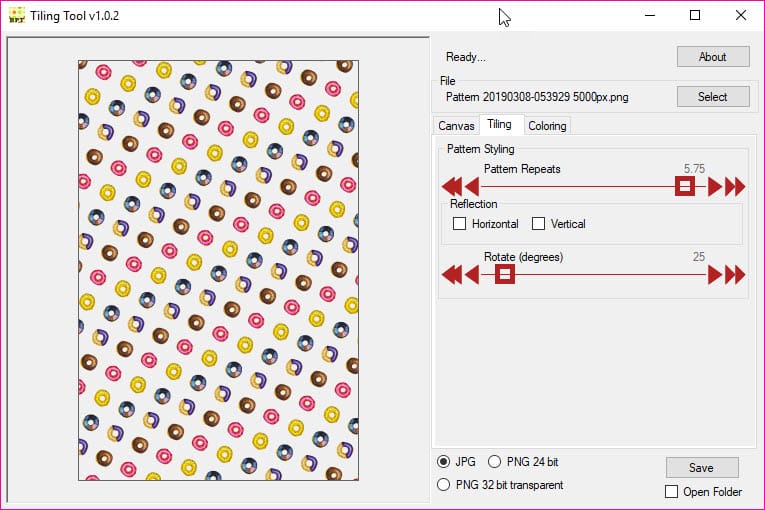Switch to the Tiling tab
Viewport: 765px width, 510px height.
499,124
